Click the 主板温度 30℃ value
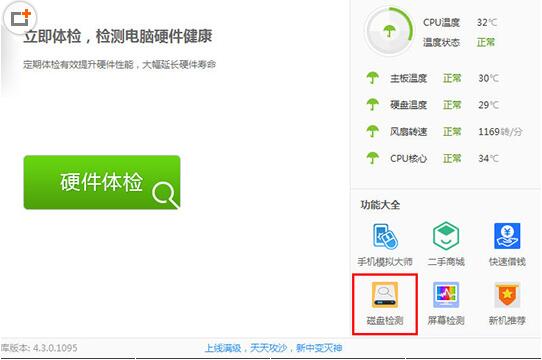This screenshot has height=360, width=542. [488, 78]
